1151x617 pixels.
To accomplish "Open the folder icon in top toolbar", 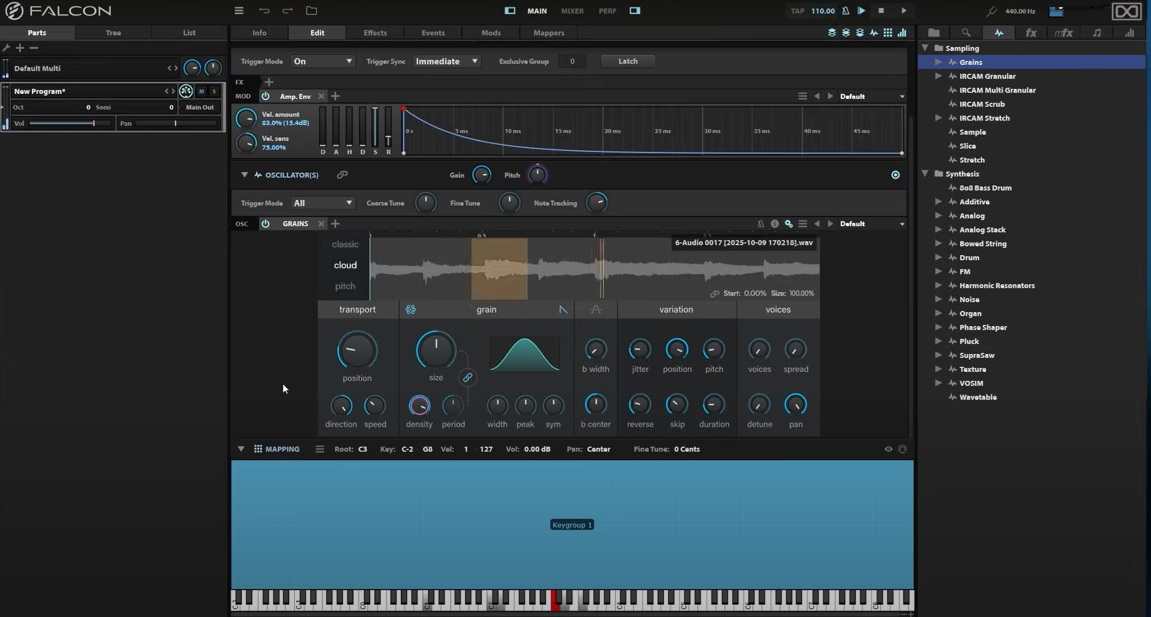I will point(311,11).
